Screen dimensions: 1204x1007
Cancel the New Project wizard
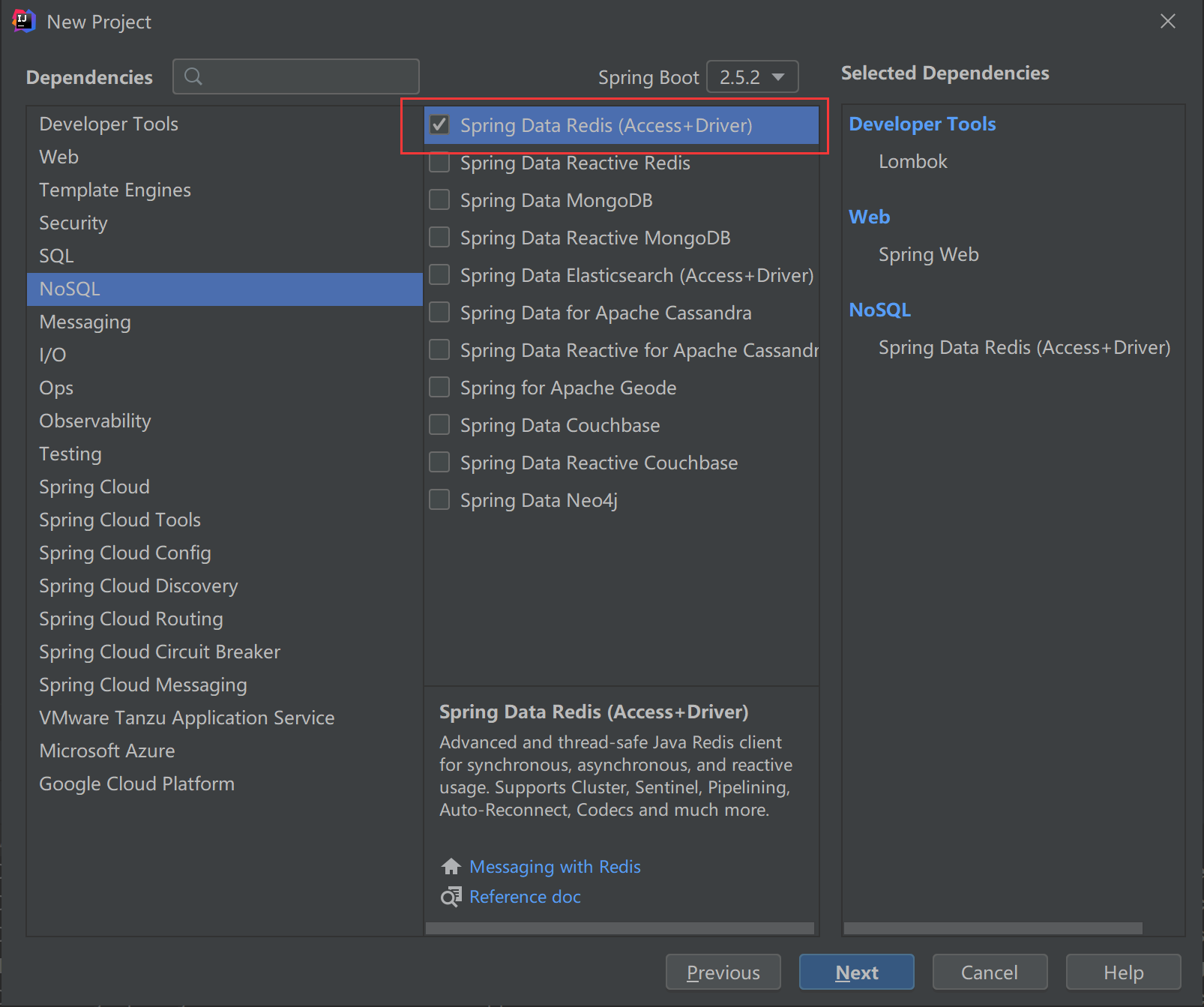(990, 972)
